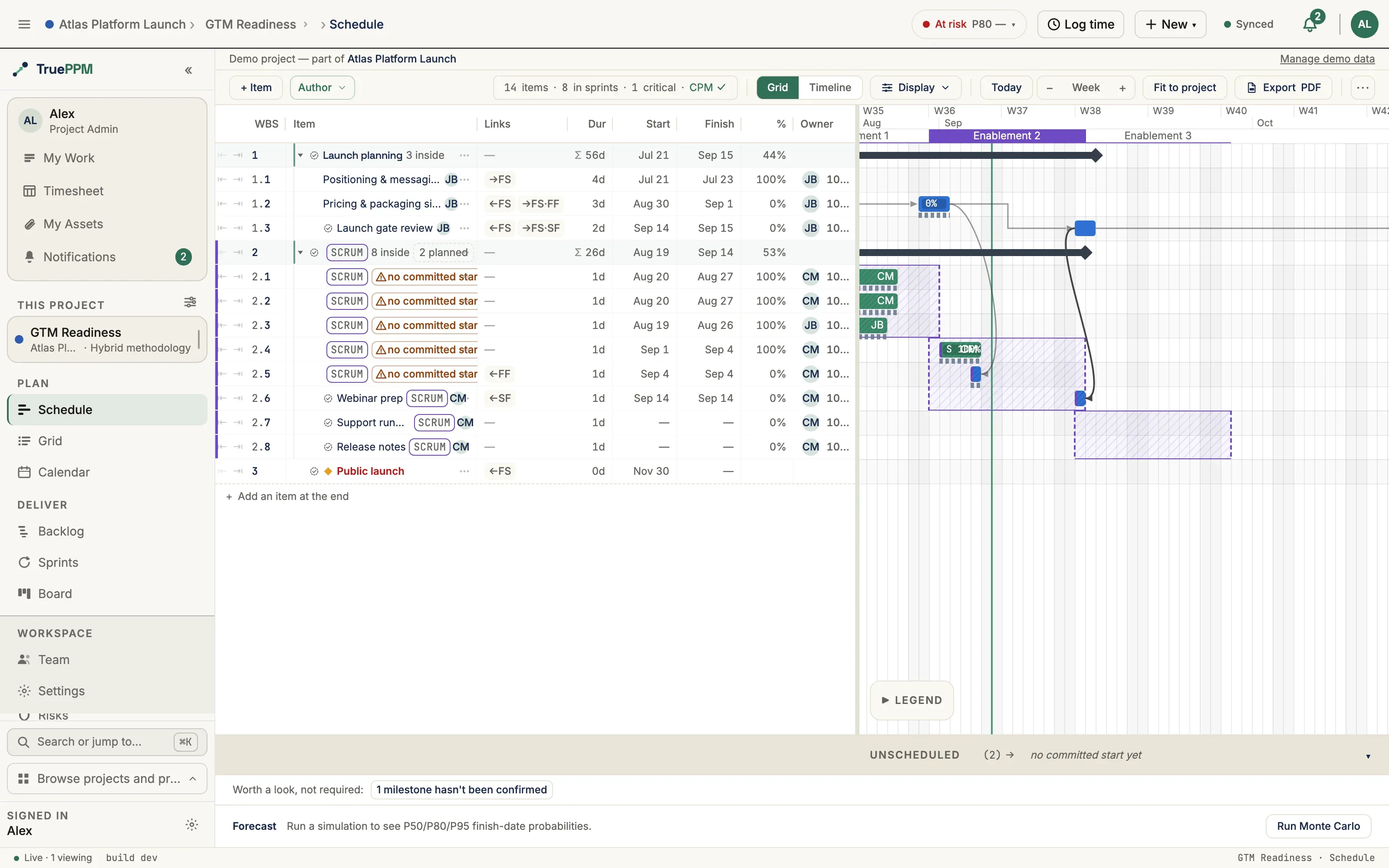Toggle status circle for SCRUM group row 2
Screen dimensions: 1389x868
click(x=314, y=253)
